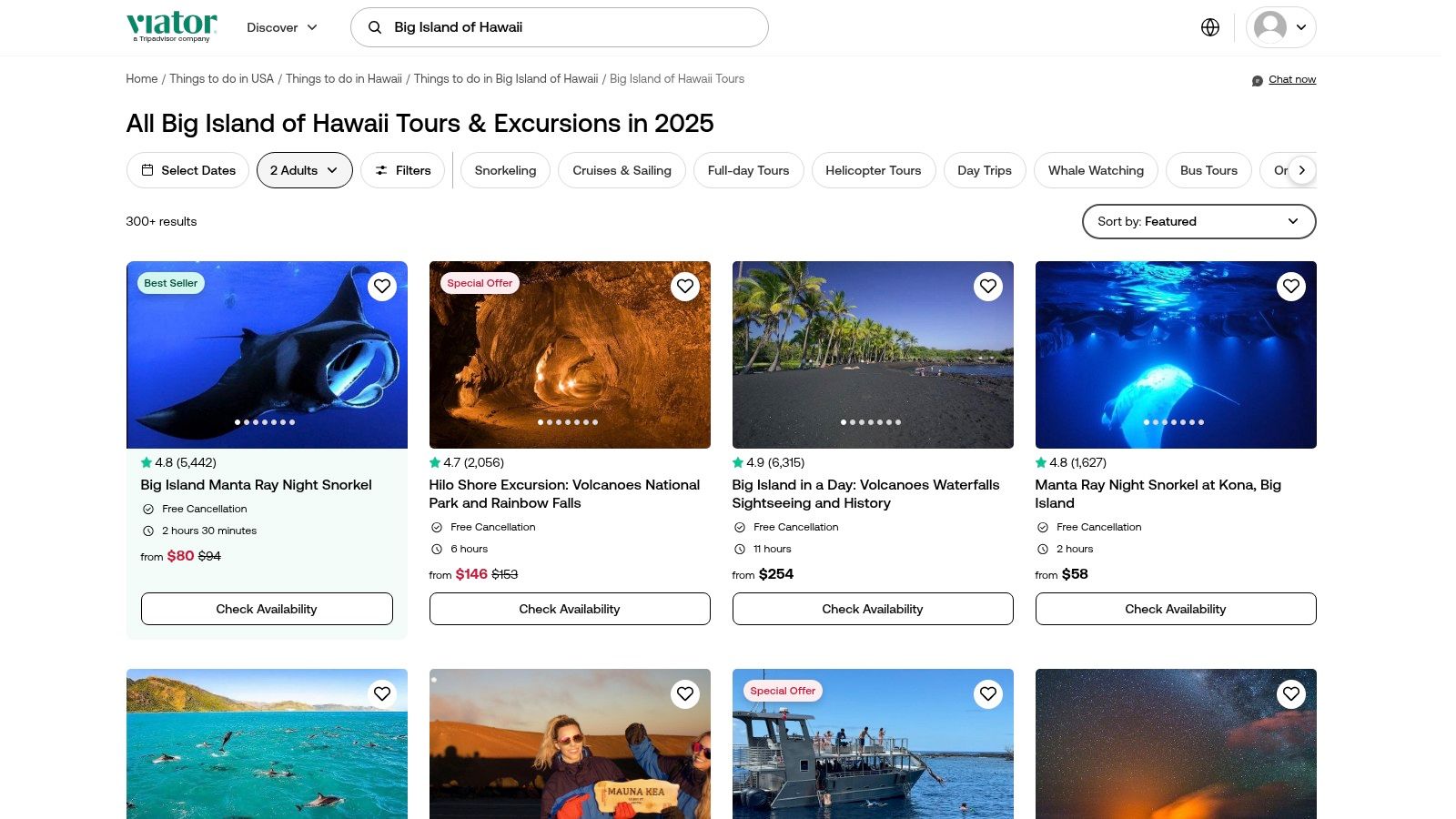
Task: Select the Snorkeling category chip
Action: pyautogui.click(x=505, y=170)
